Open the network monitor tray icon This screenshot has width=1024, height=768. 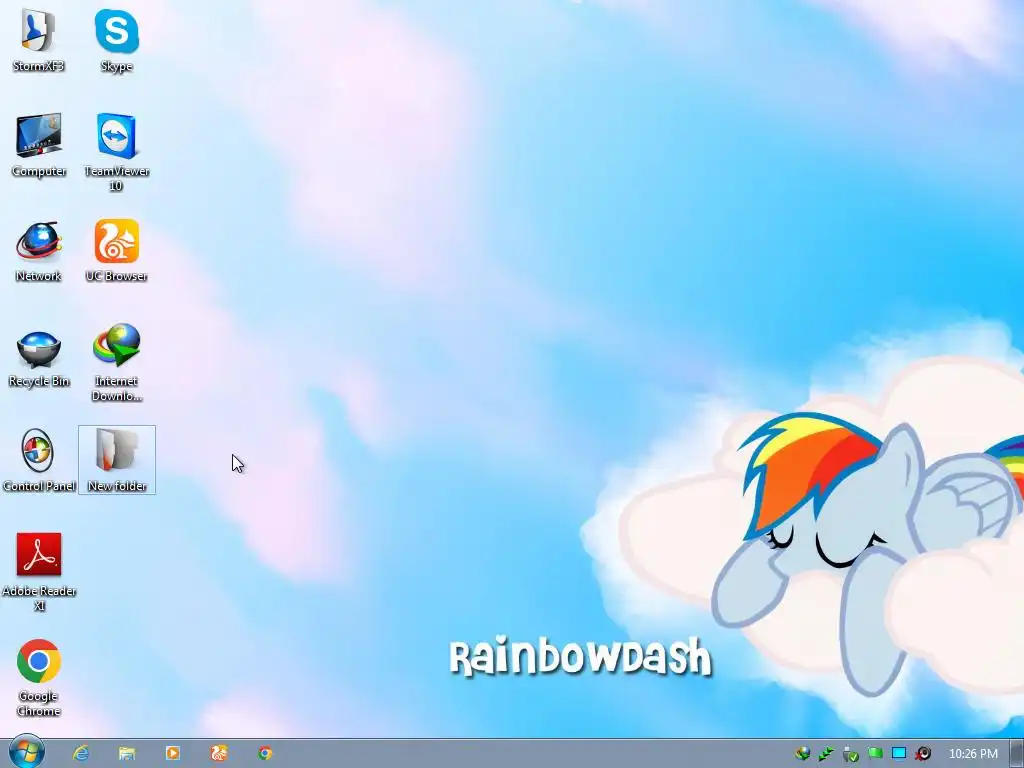[x=899, y=754]
